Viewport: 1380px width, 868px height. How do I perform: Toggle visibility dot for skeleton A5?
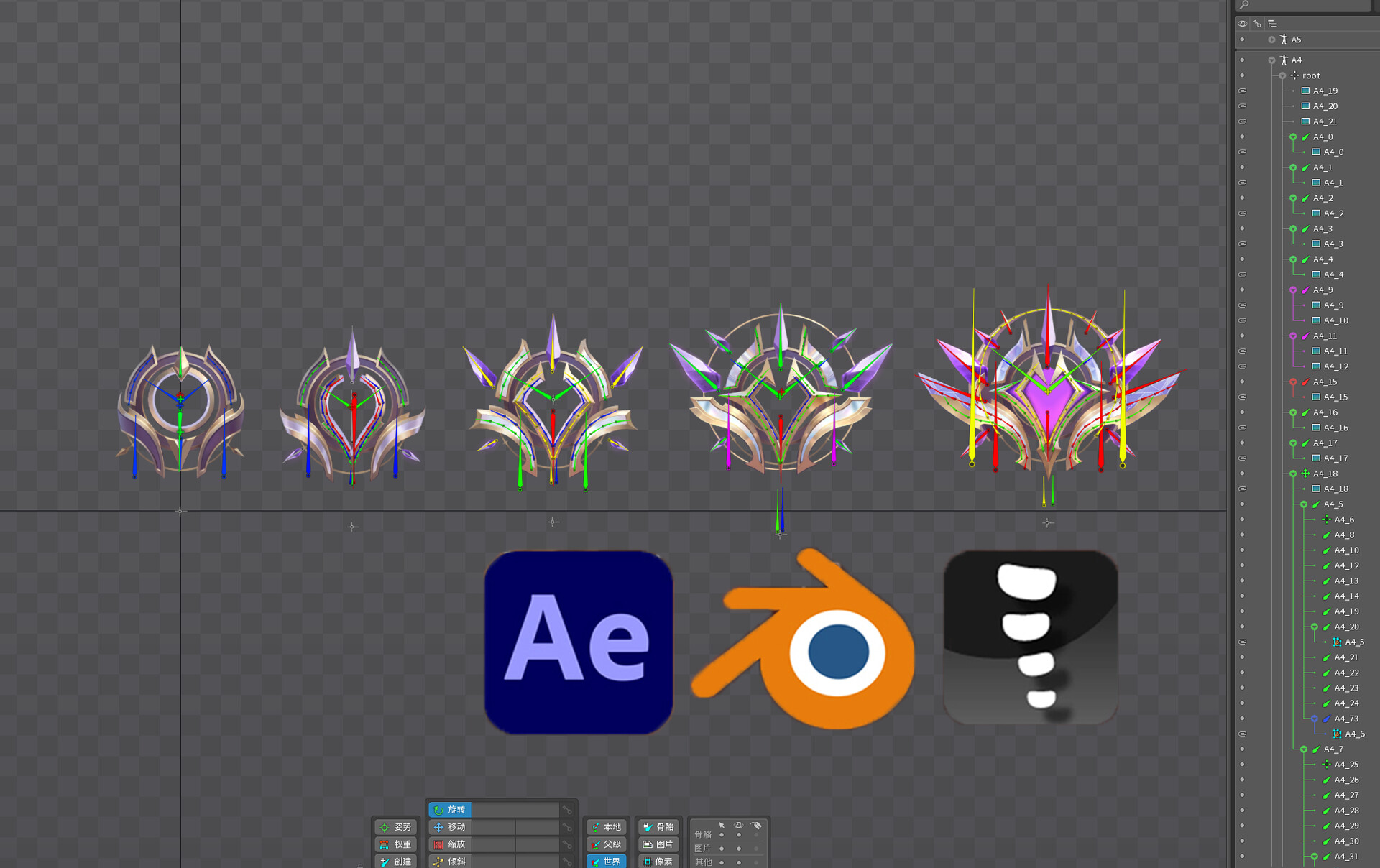(x=1243, y=40)
